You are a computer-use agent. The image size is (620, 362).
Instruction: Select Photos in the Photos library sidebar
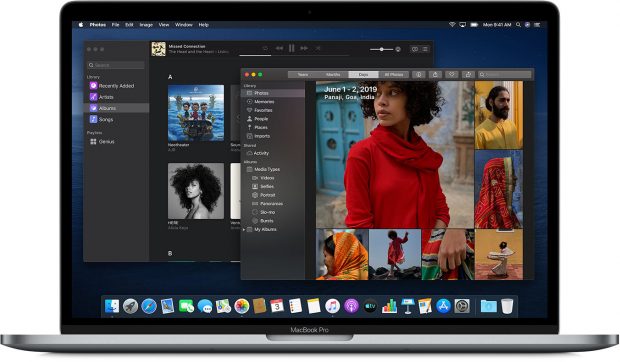tap(273, 93)
